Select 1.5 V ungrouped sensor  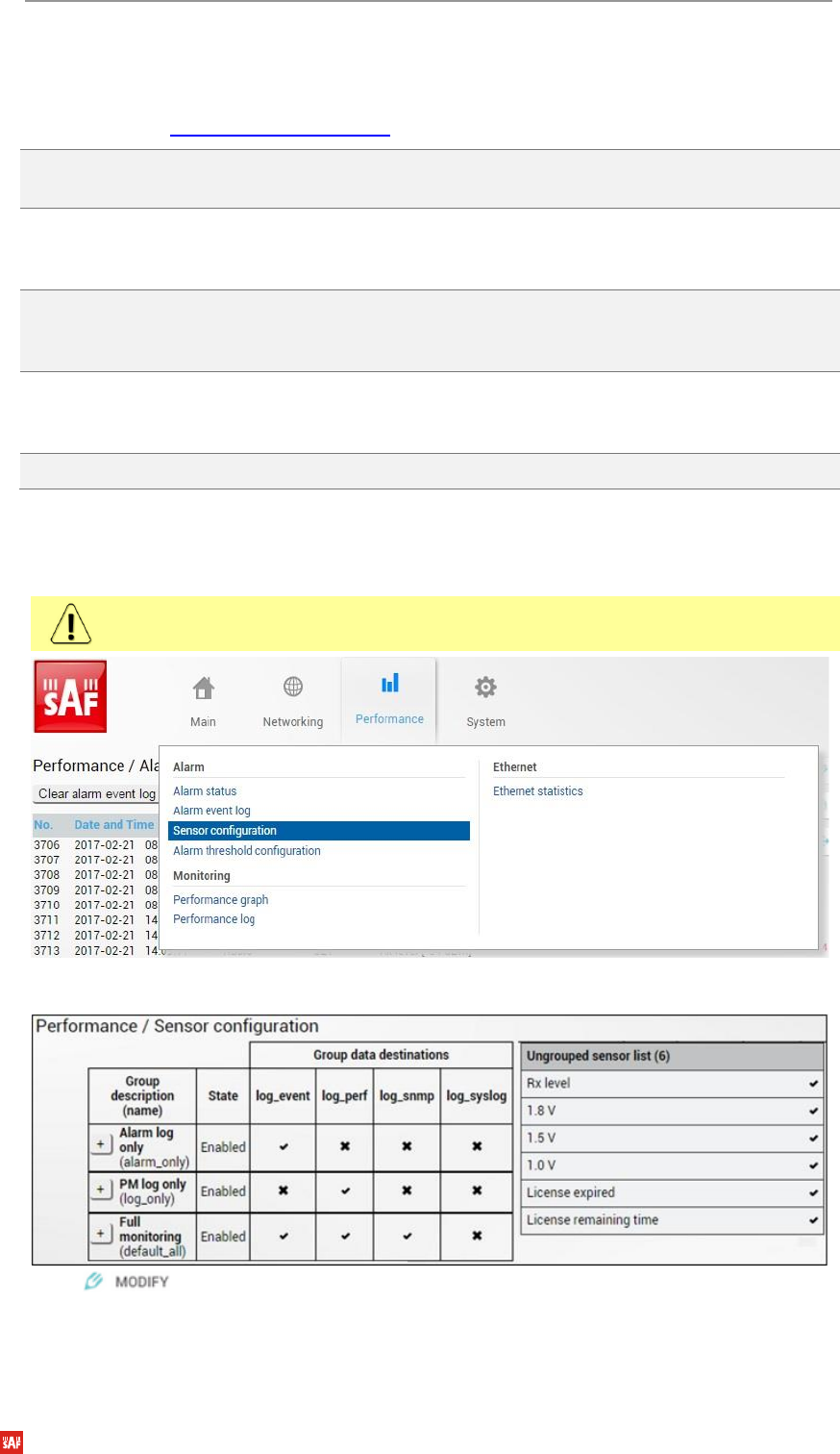672,1139
